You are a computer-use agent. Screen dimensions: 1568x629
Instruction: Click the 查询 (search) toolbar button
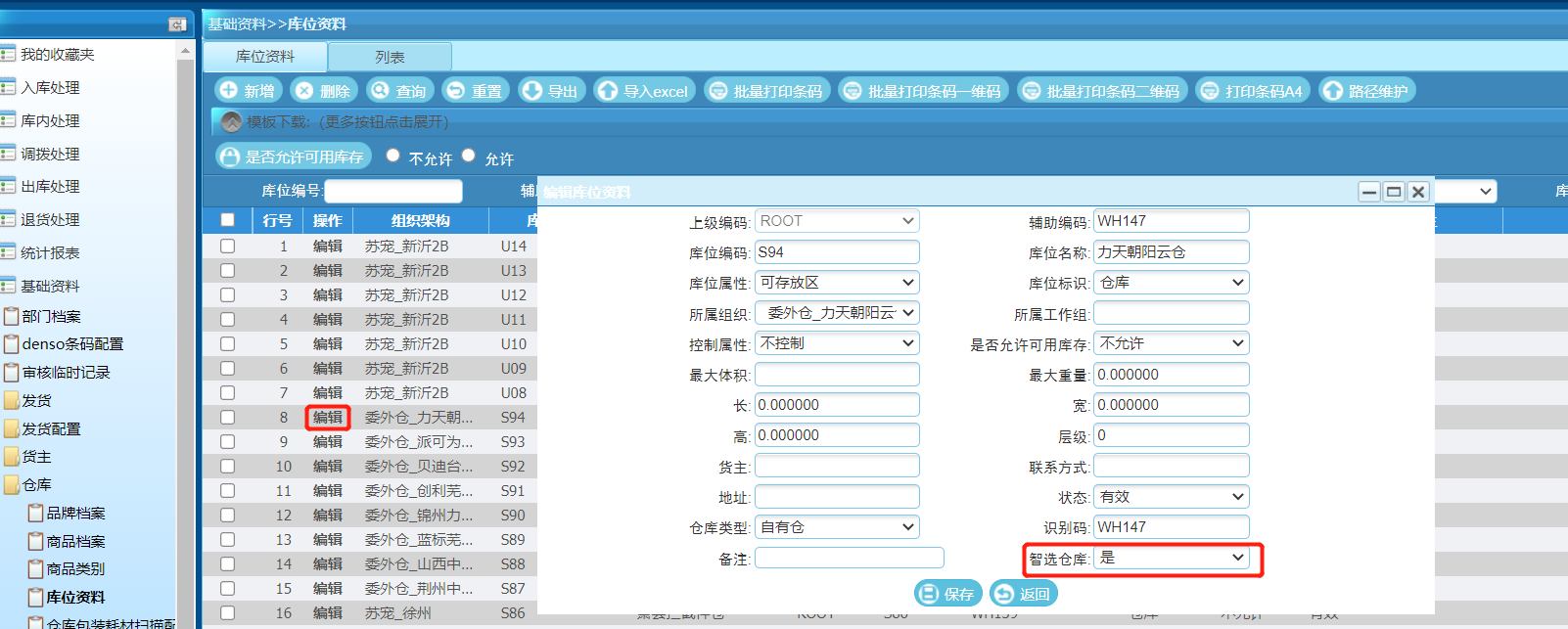pyautogui.click(x=399, y=91)
